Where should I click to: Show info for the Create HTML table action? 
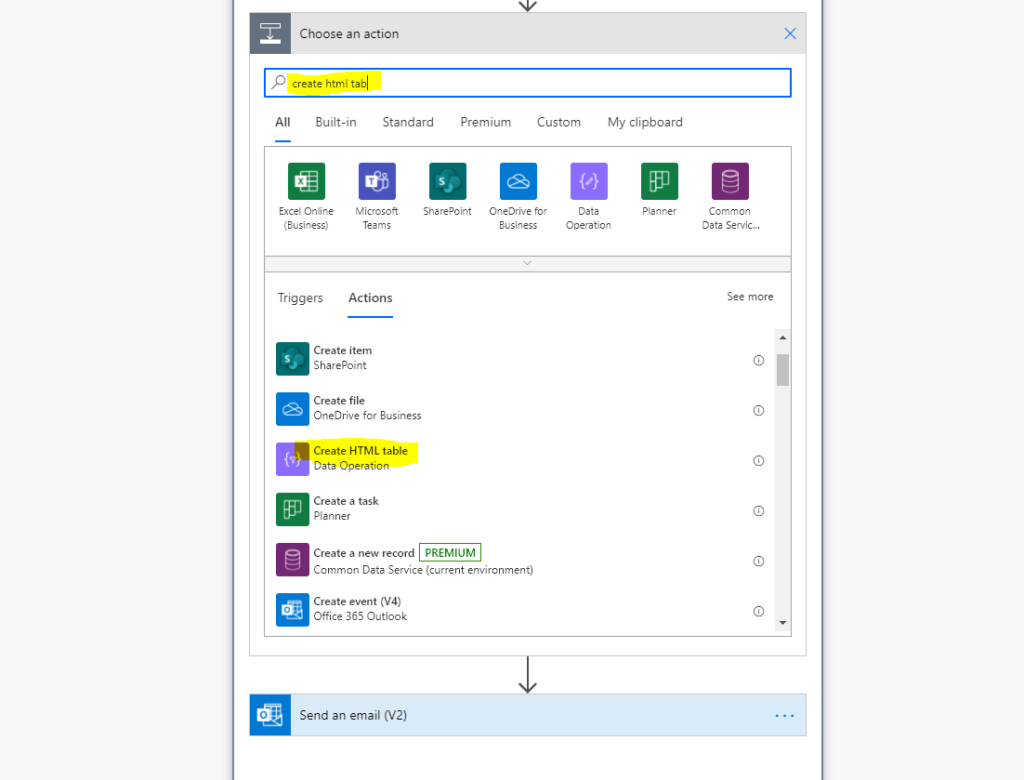point(758,461)
